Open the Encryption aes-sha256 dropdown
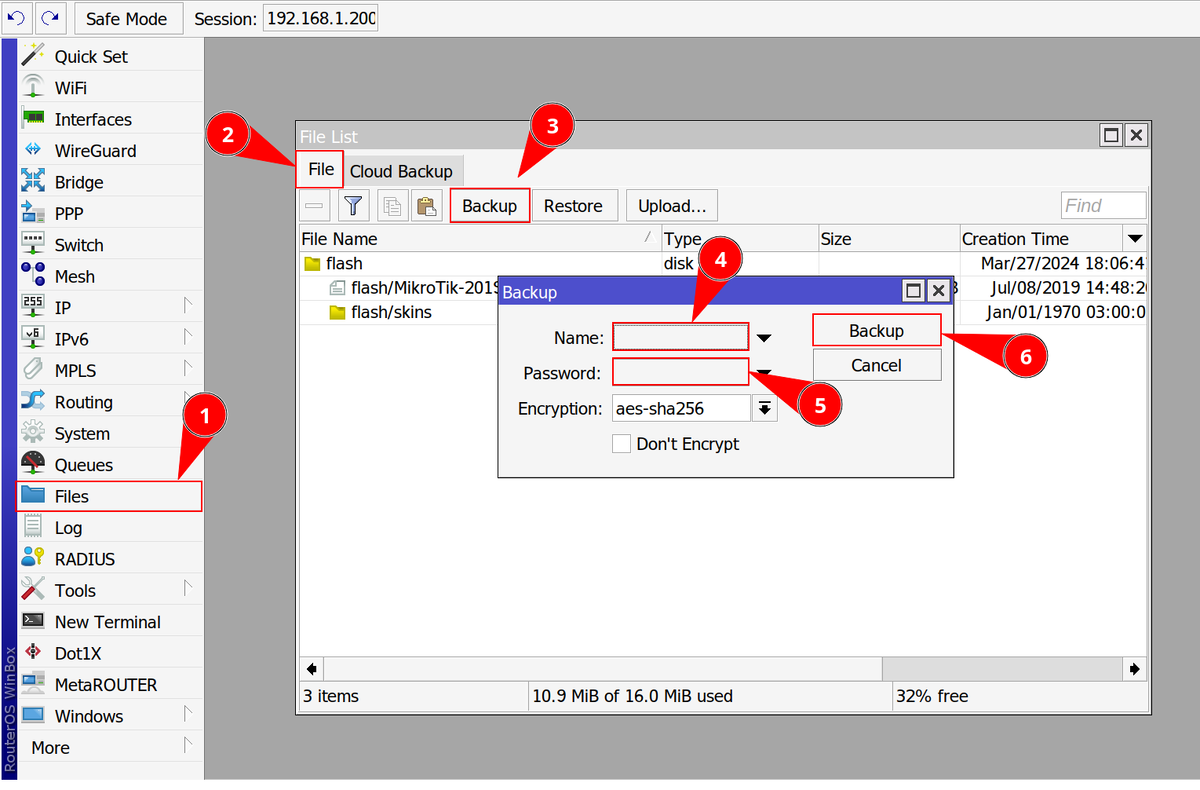 pyautogui.click(x=765, y=408)
